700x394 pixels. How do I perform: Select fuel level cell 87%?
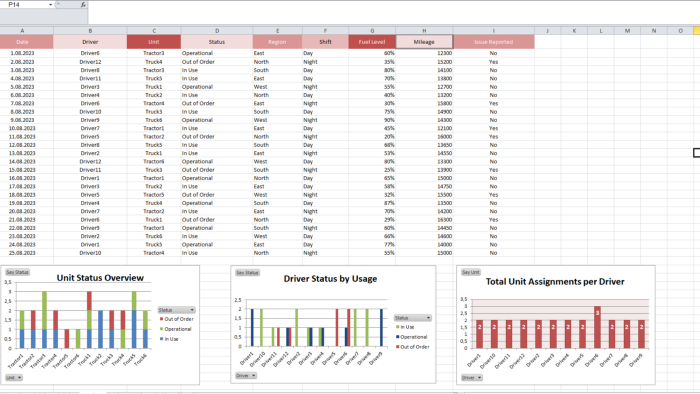coord(371,203)
